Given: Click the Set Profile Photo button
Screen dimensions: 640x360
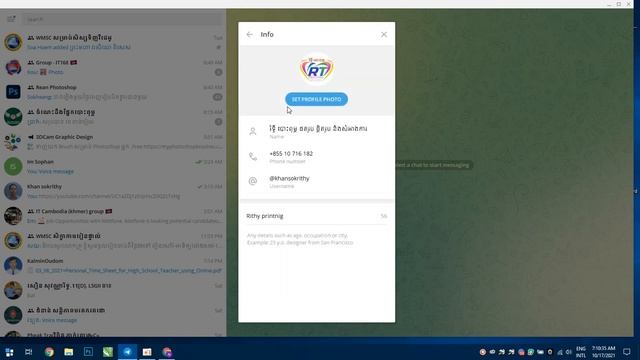Looking at the screenshot, I should click(316, 99).
